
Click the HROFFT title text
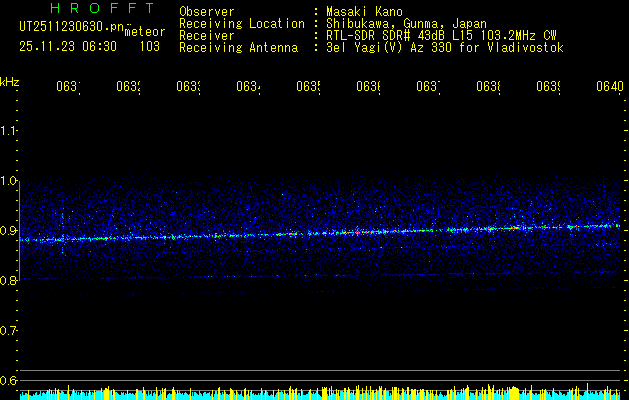103,8
